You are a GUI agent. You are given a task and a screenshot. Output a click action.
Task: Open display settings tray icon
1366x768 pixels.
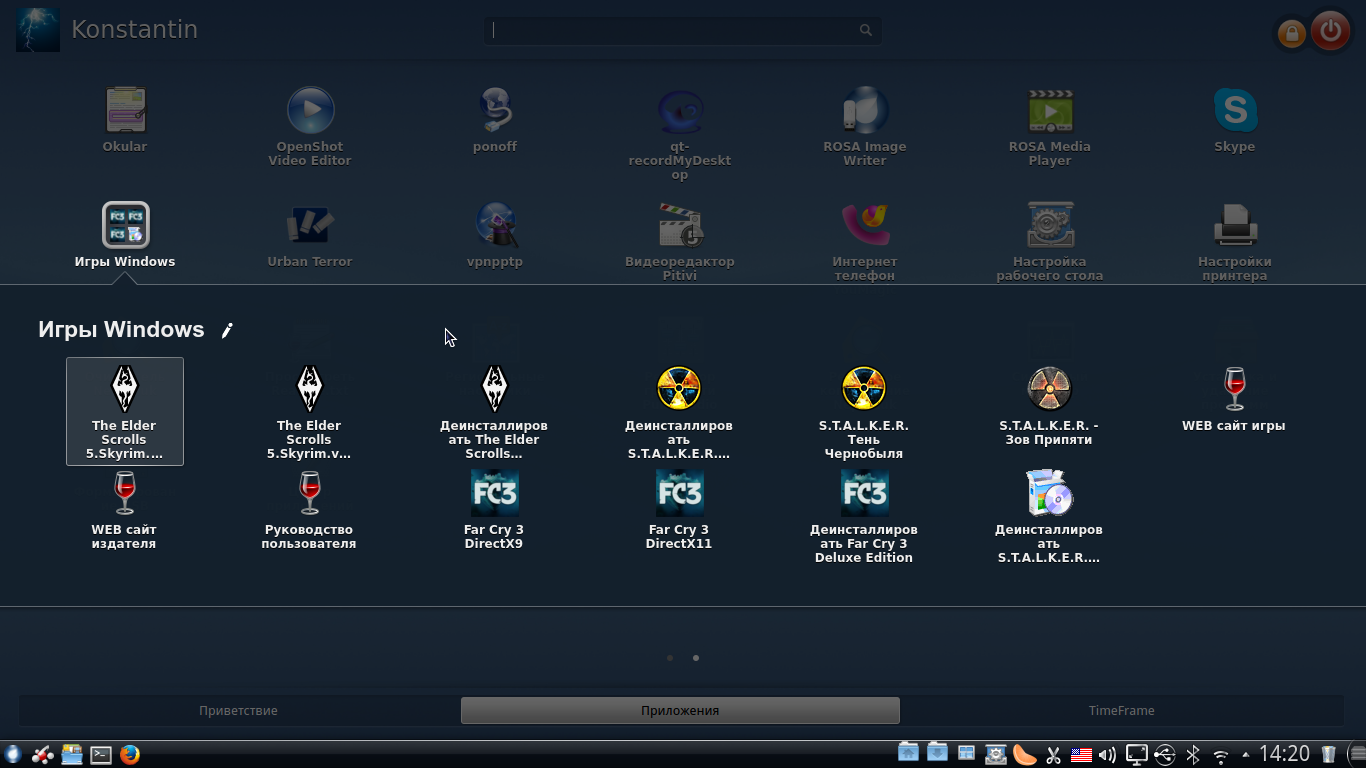pyautogui.click(x=1136, y=755)
